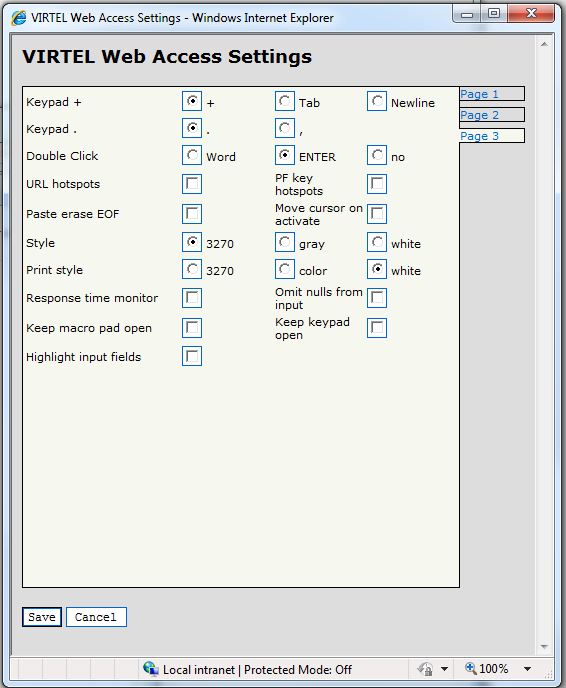
Task: Enable Highlight input fields checkbox
Action: tap(192, 356)
